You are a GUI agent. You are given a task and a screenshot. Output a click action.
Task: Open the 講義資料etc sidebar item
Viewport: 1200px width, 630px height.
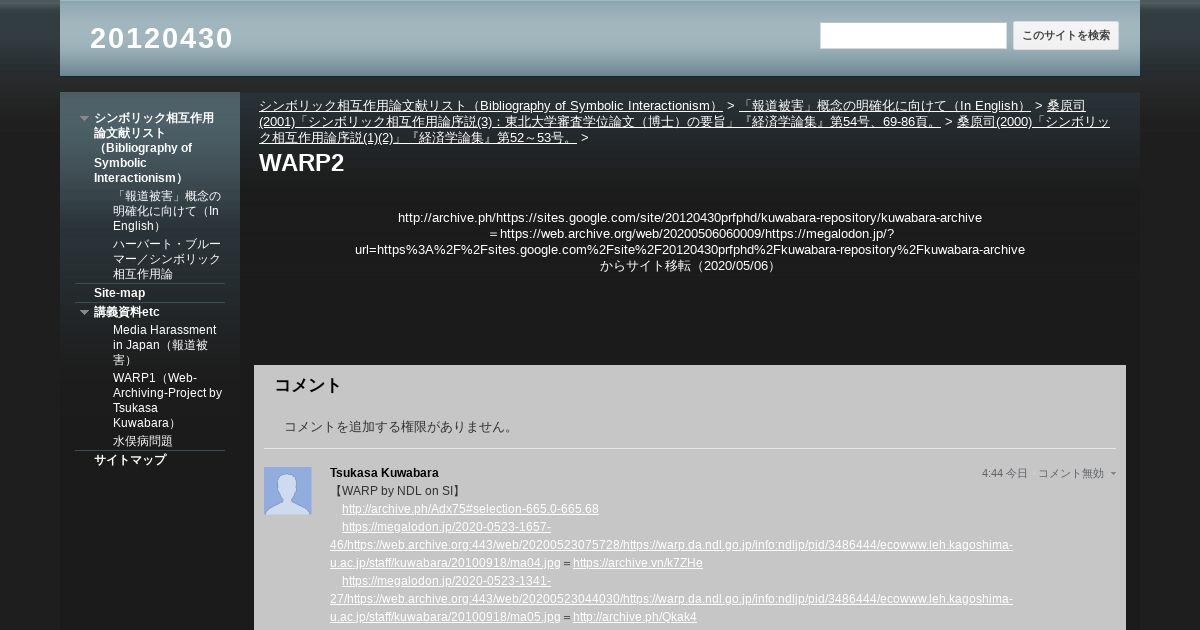tap(127, 312)
